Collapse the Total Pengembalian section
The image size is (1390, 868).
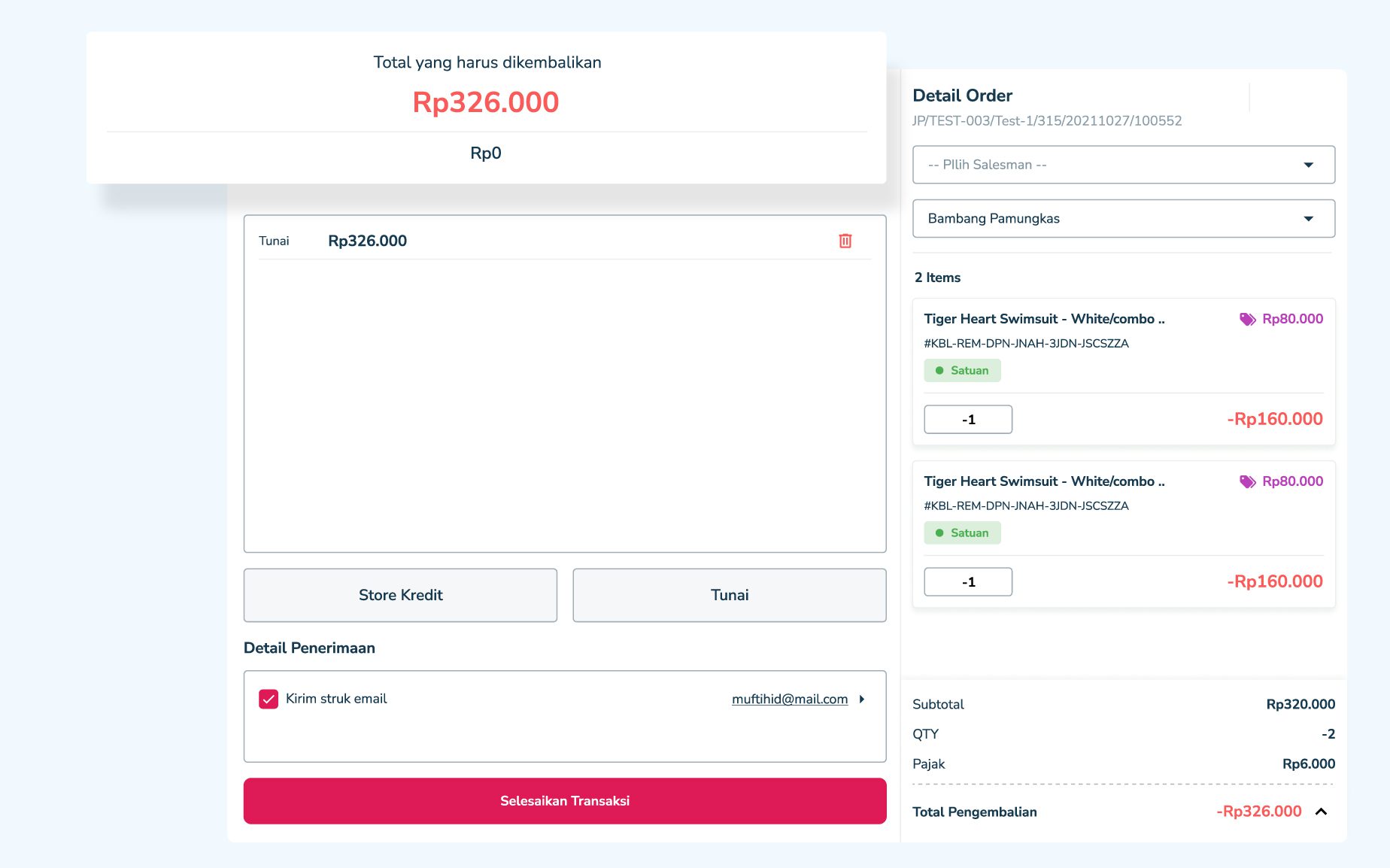coord(1322,812)
